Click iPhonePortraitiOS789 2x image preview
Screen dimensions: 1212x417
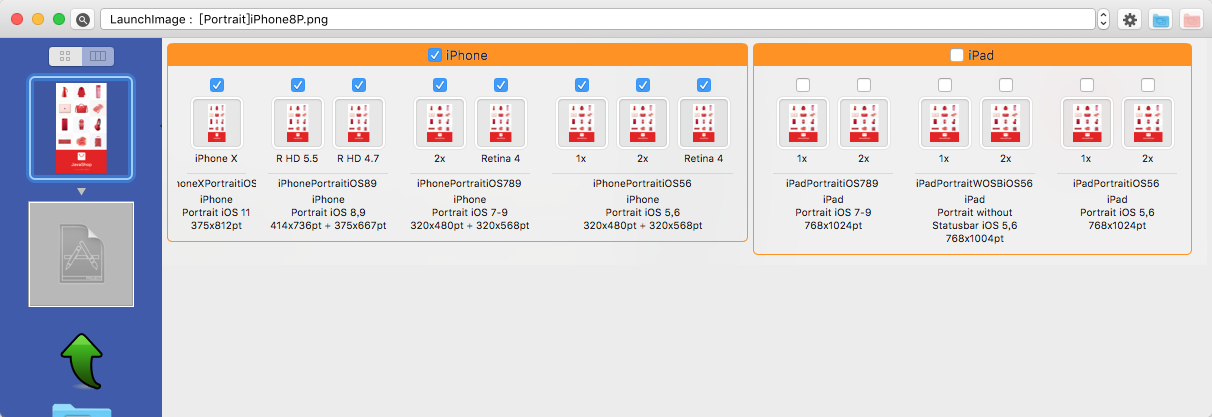tap(440, 122)
